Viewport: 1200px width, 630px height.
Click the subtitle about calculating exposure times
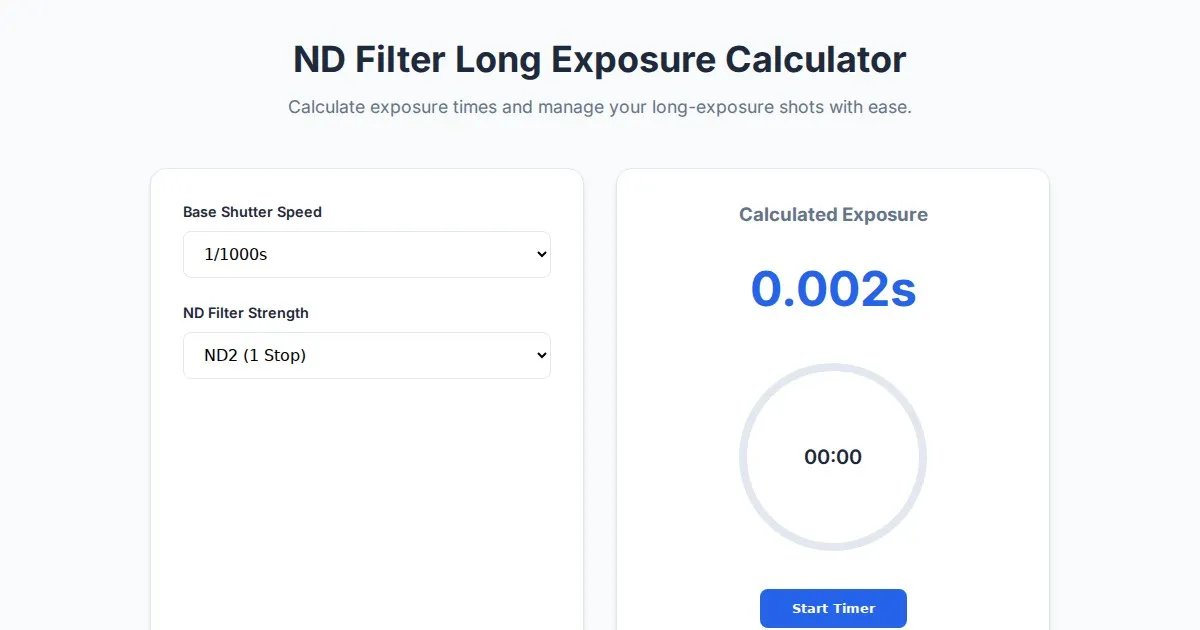click(x=599, y=107)
